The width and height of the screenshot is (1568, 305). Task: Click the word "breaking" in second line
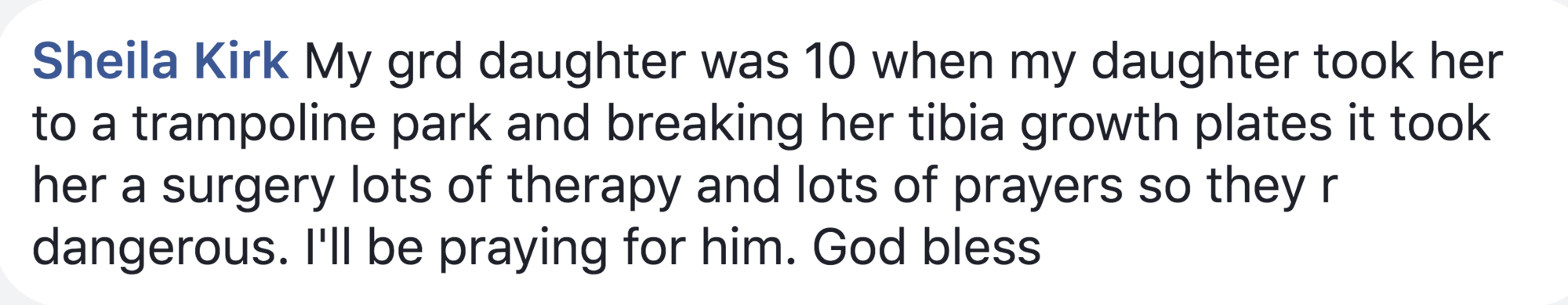tap(705, 125)
